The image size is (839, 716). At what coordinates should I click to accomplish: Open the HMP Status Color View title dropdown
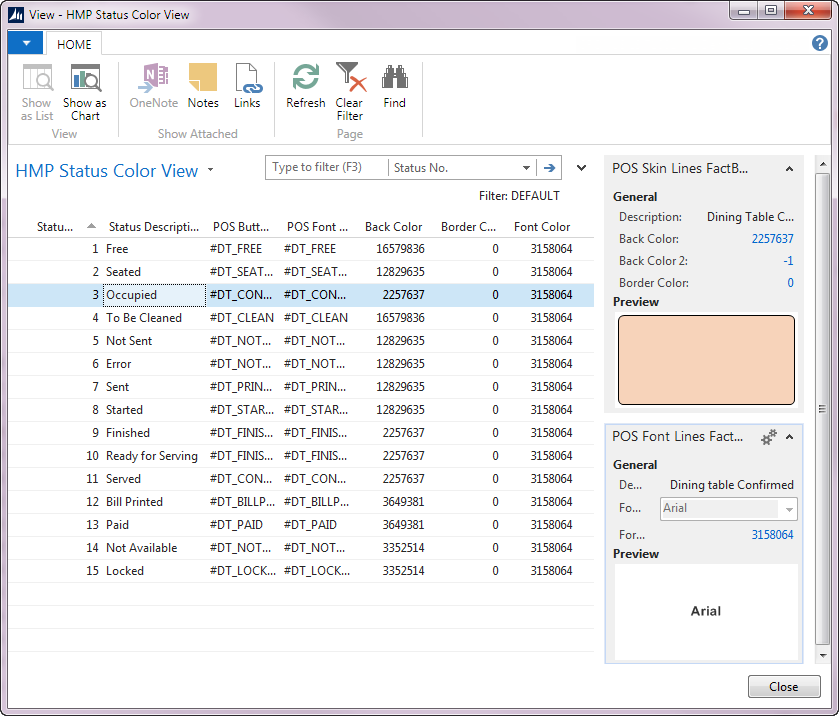click(211, 171)
